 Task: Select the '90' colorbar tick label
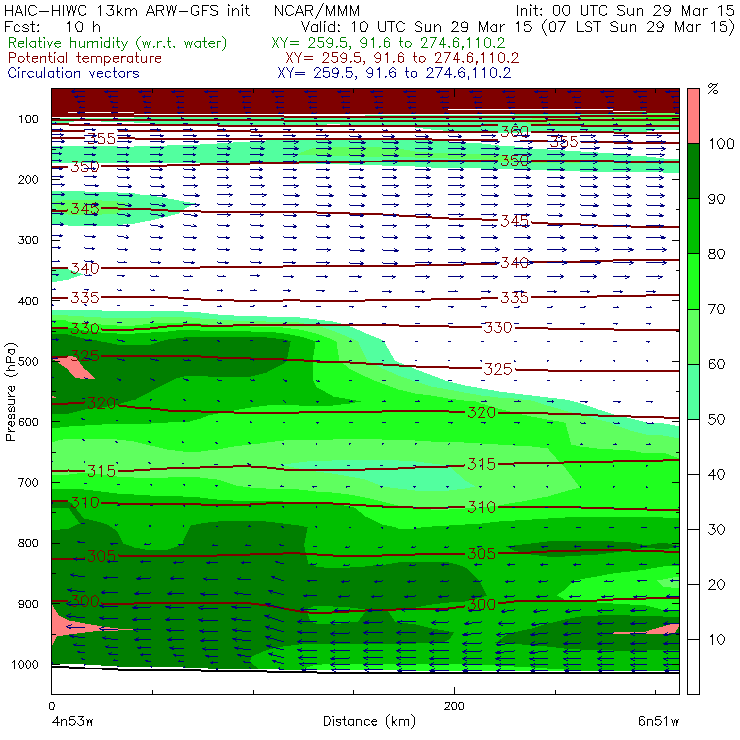pyautogui.click(x=716, y=199)
